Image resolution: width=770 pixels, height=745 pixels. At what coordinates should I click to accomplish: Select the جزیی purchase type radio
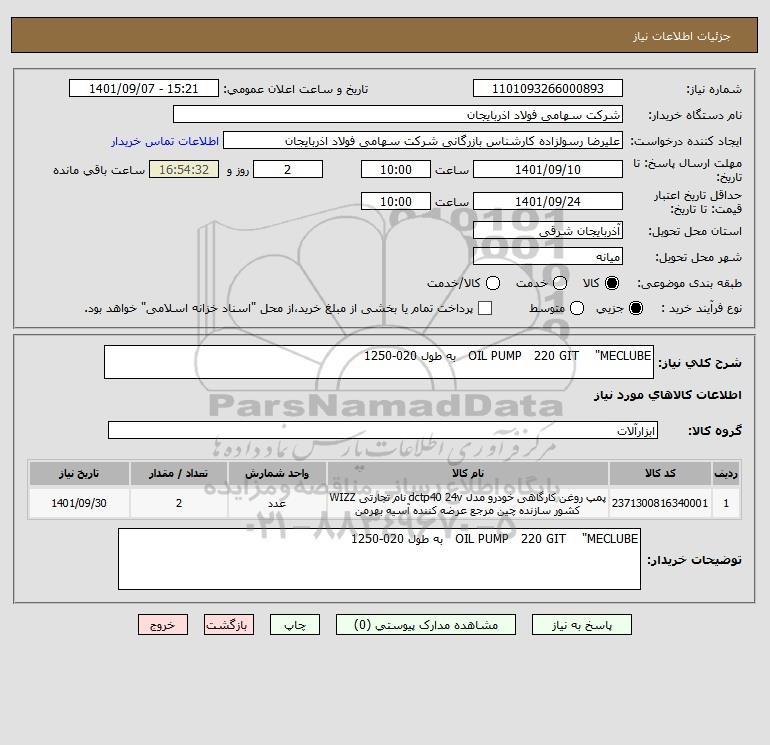tap(635, 308)
